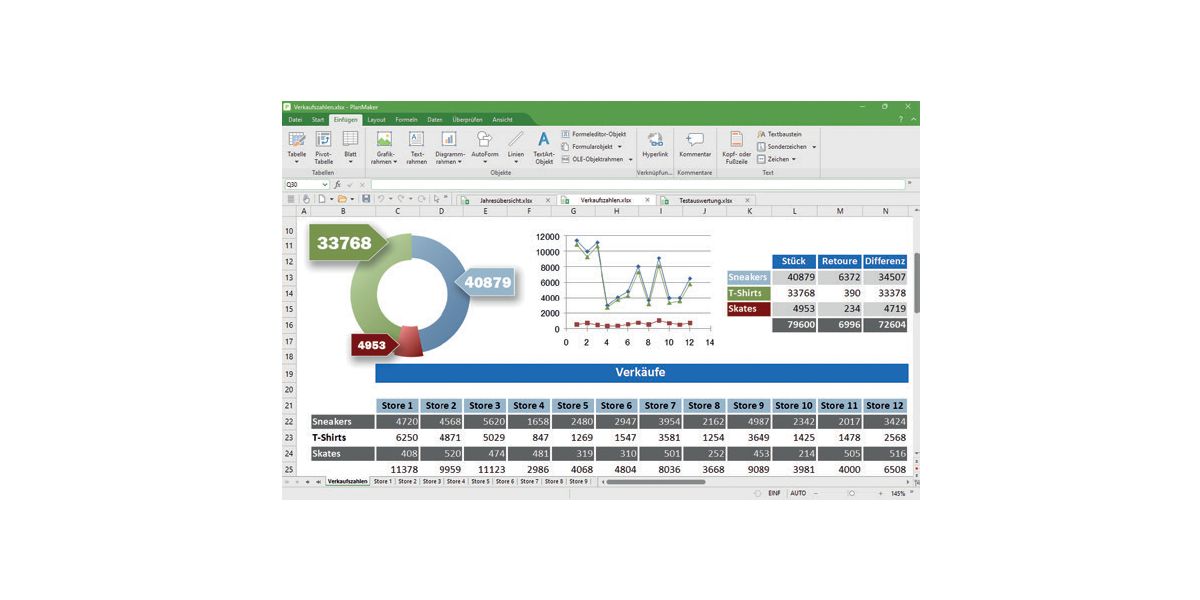The width and height of the screenshot is (1200, 600).
Task: Insert a Pivot-Tabelle
Action: (x=323, y=145)
